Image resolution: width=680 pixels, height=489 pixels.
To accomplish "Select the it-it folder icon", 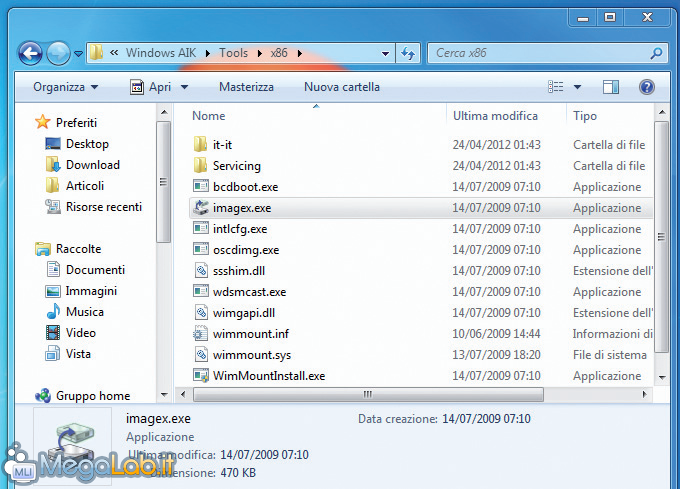I will pyautogui.click(x=200, y=144).
